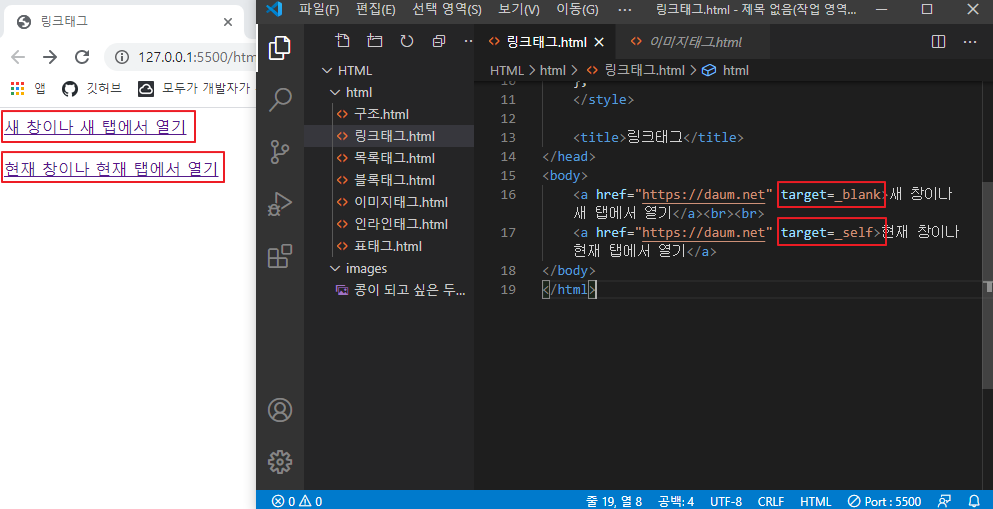Open 이미지태그.html in Explorer
The height and width of the screenshot is (509, 993).
401,203
